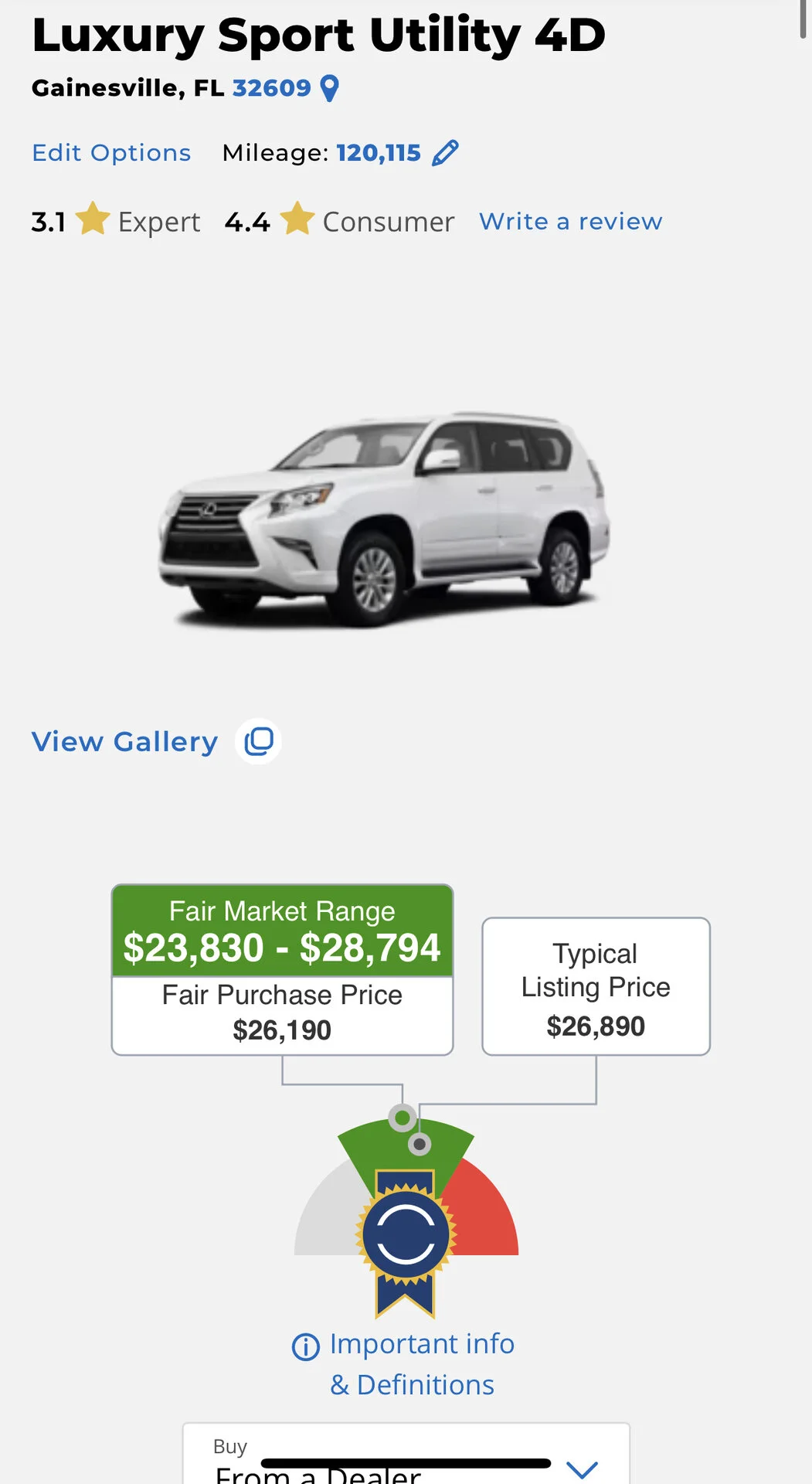Tap the location pin icon
Viewport: 812px width, 1484px height.
point(329,89)
